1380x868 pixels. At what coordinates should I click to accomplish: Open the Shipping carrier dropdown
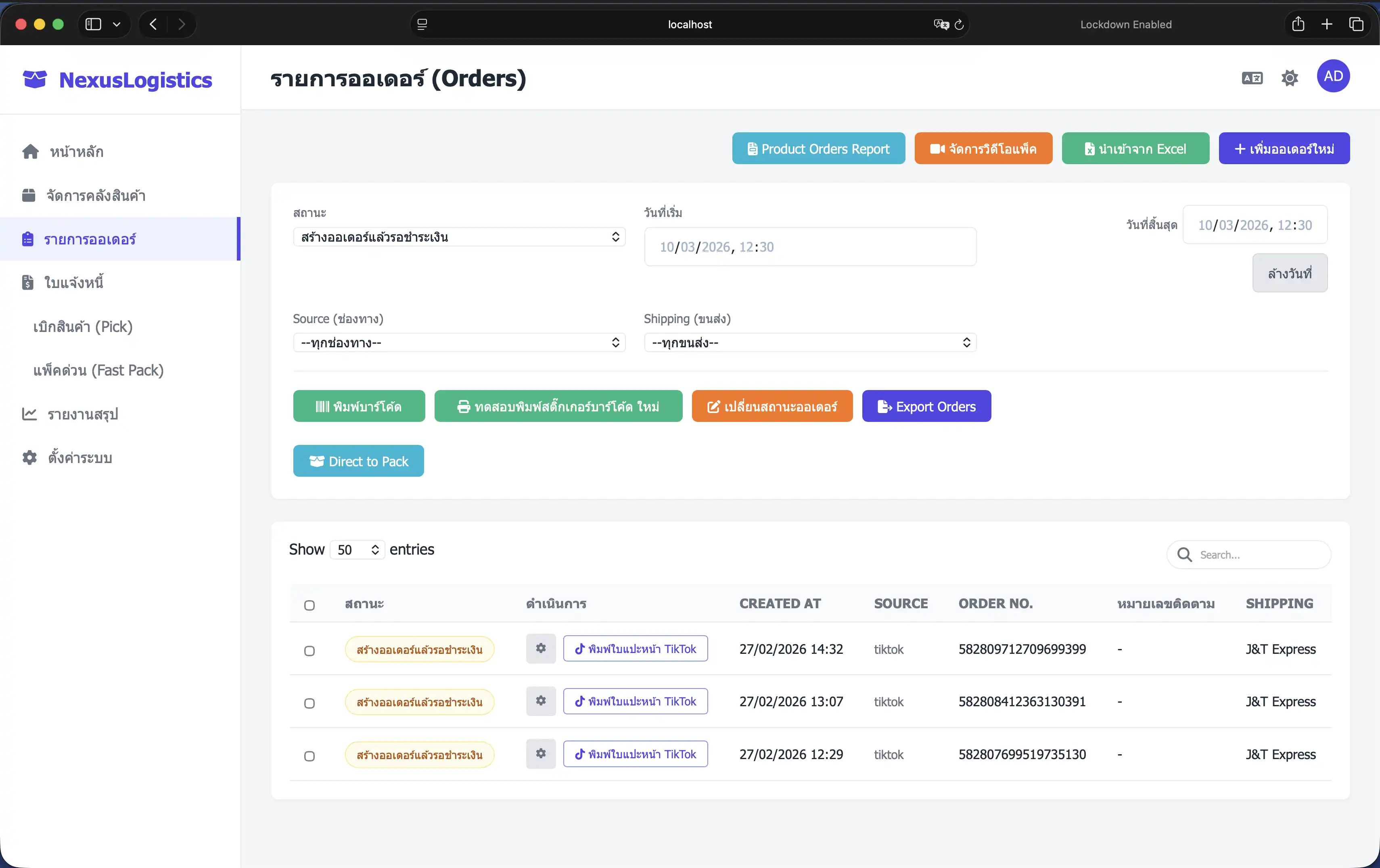pyautogui.click(x=810, y=342)
